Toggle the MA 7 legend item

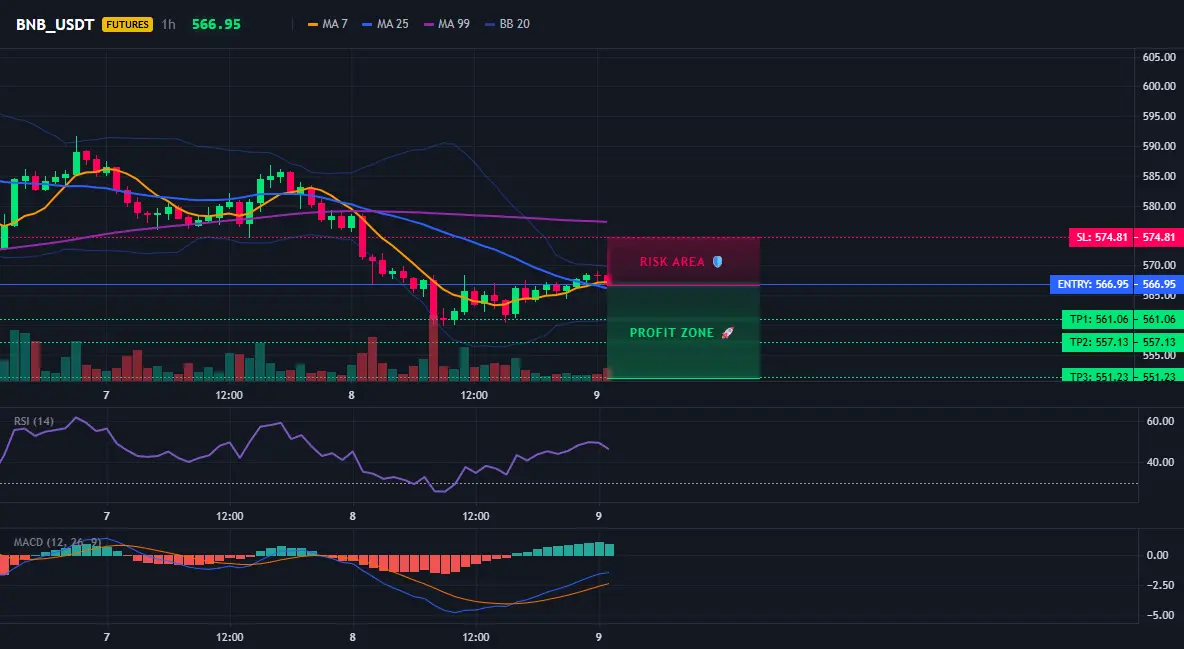pos(328,24)
